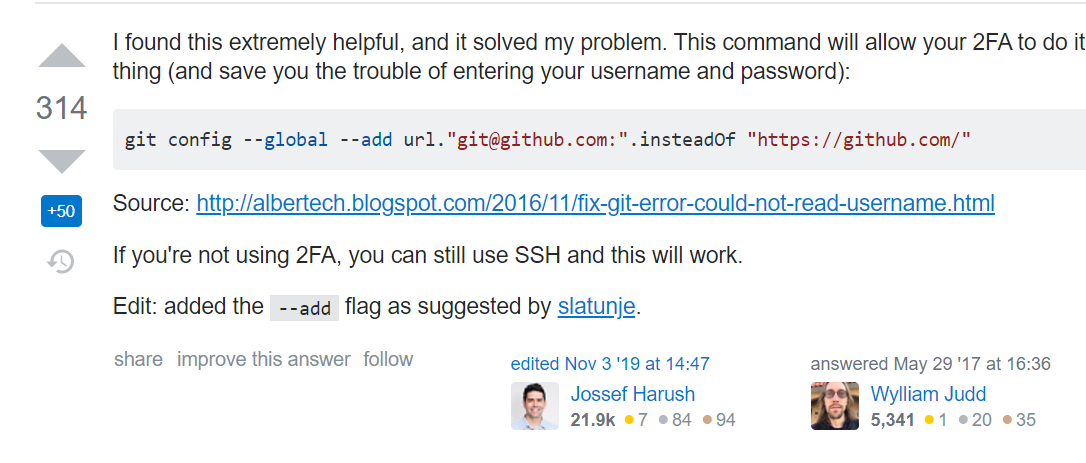Downvote the answer with the down arrow
Screen dimensions: 1086x463
pyautogui.click(x=62, y=161)
